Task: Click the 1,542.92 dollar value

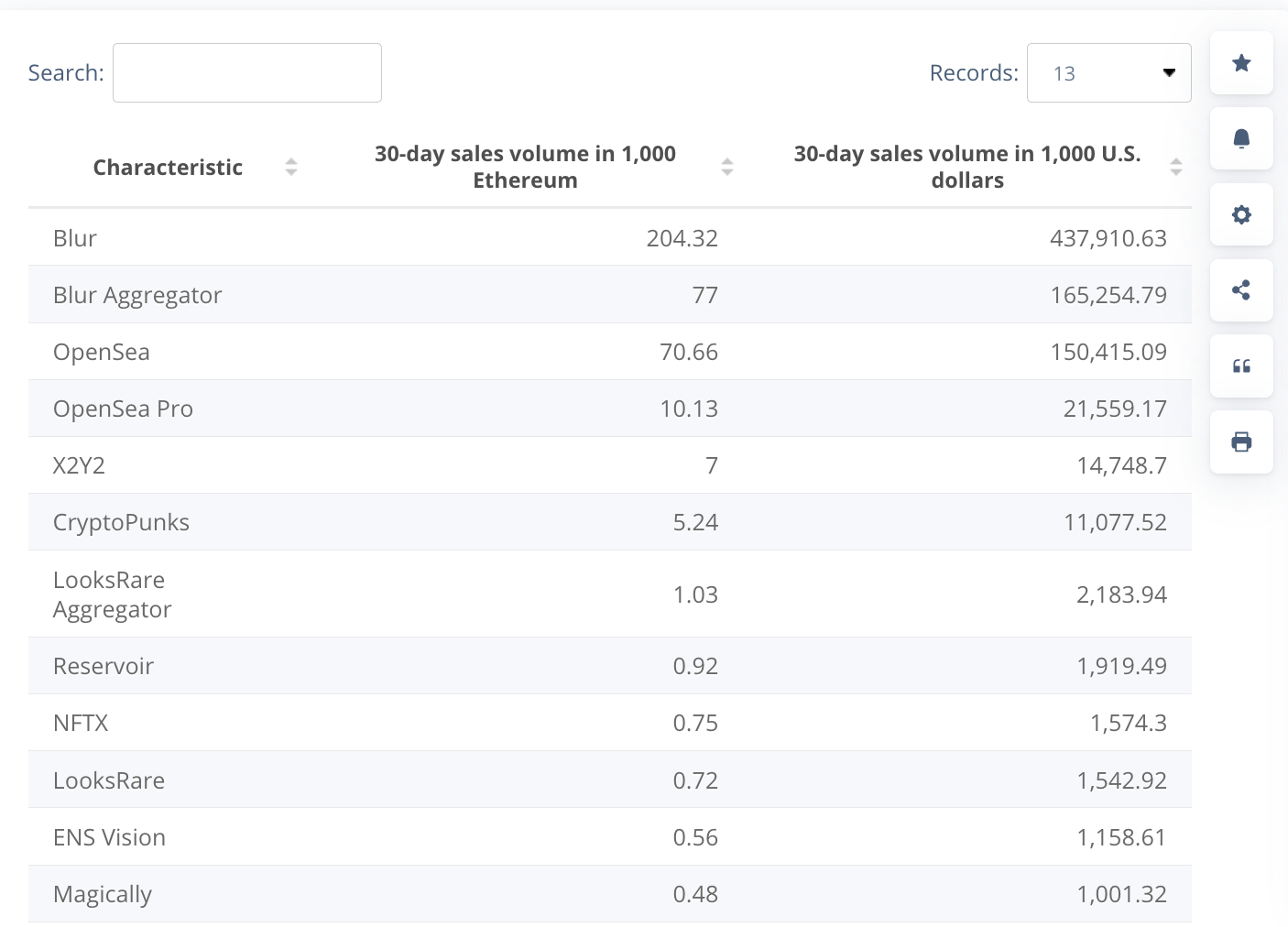Action: 1121,780
